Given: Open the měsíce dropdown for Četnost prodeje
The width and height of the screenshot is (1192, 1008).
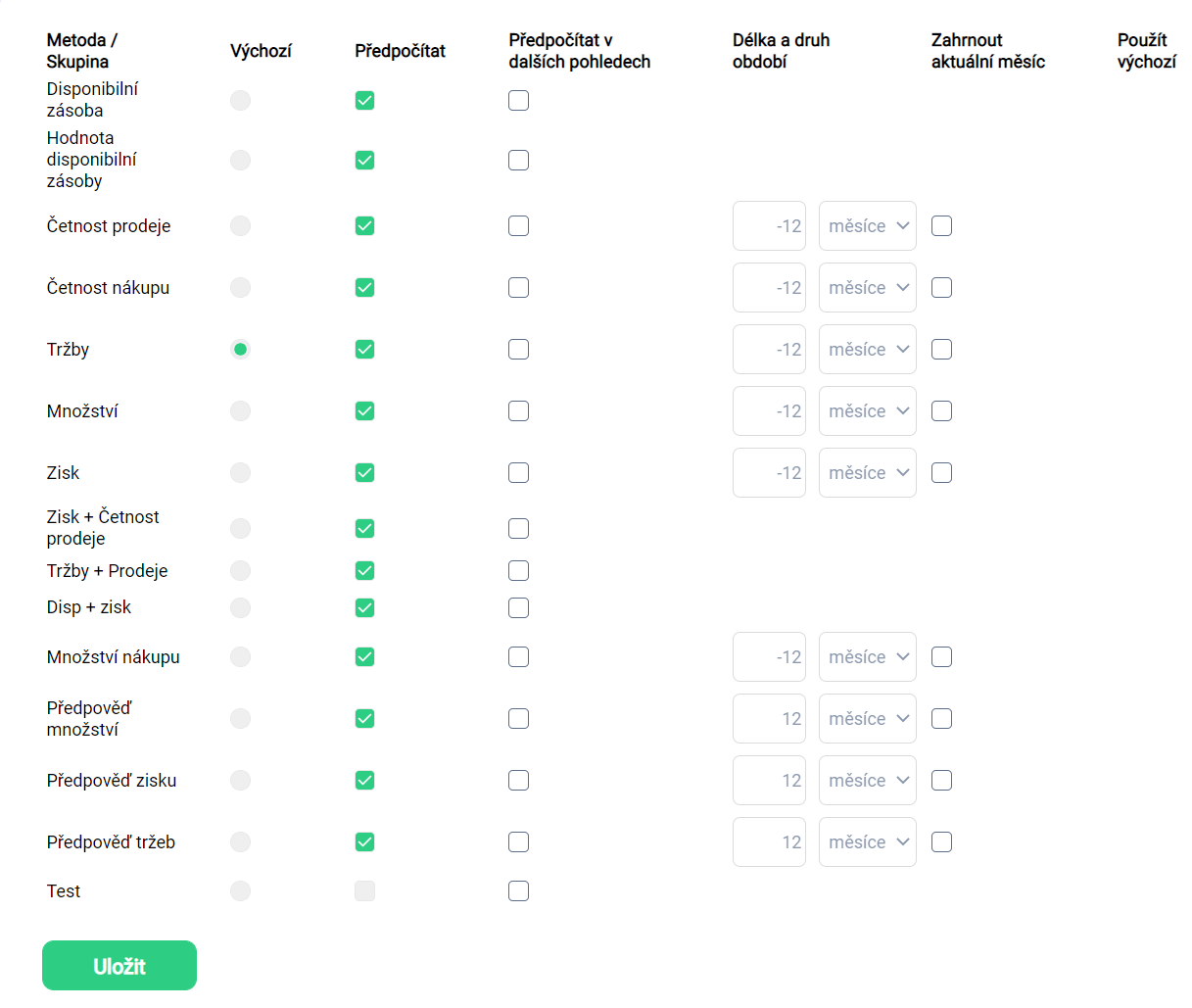Looking at the screenshot, I should [x=868, y=226].
